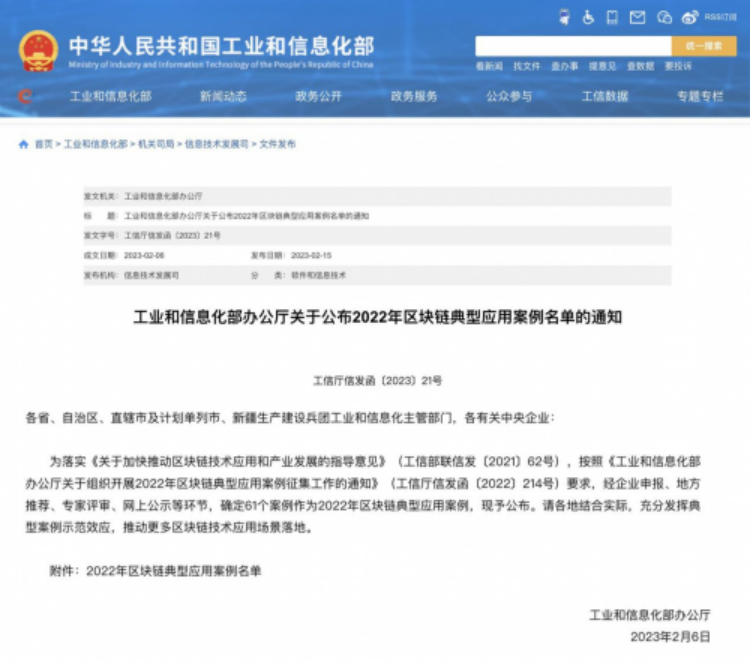The height and width of the screenshot is (662, 750).
Task: Click the notice headline about 2022年区块链典型应用案例名单
Action: click(377, 317)
